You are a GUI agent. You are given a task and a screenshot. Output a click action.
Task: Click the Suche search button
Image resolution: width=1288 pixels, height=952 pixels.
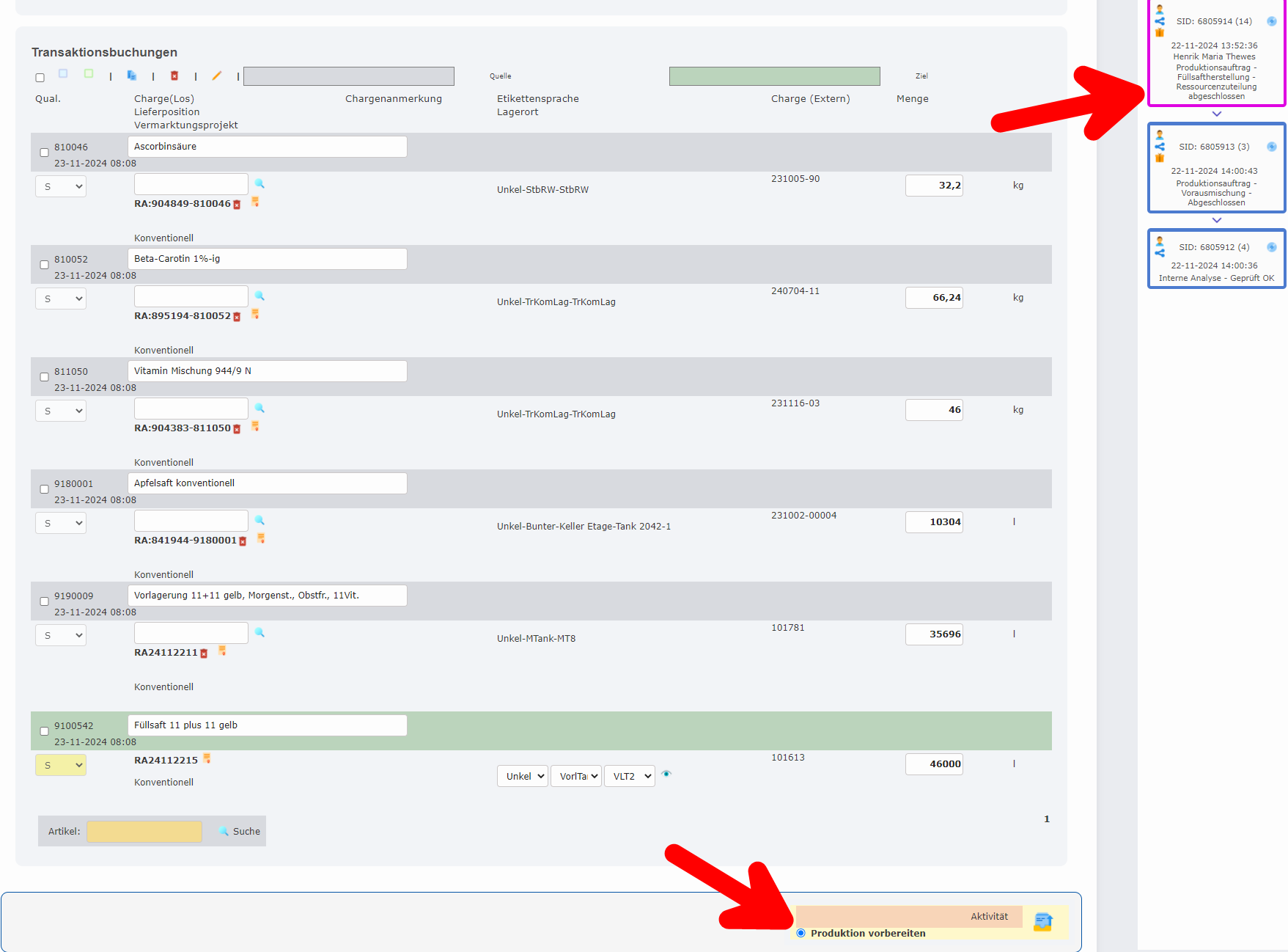pos(240,831)
